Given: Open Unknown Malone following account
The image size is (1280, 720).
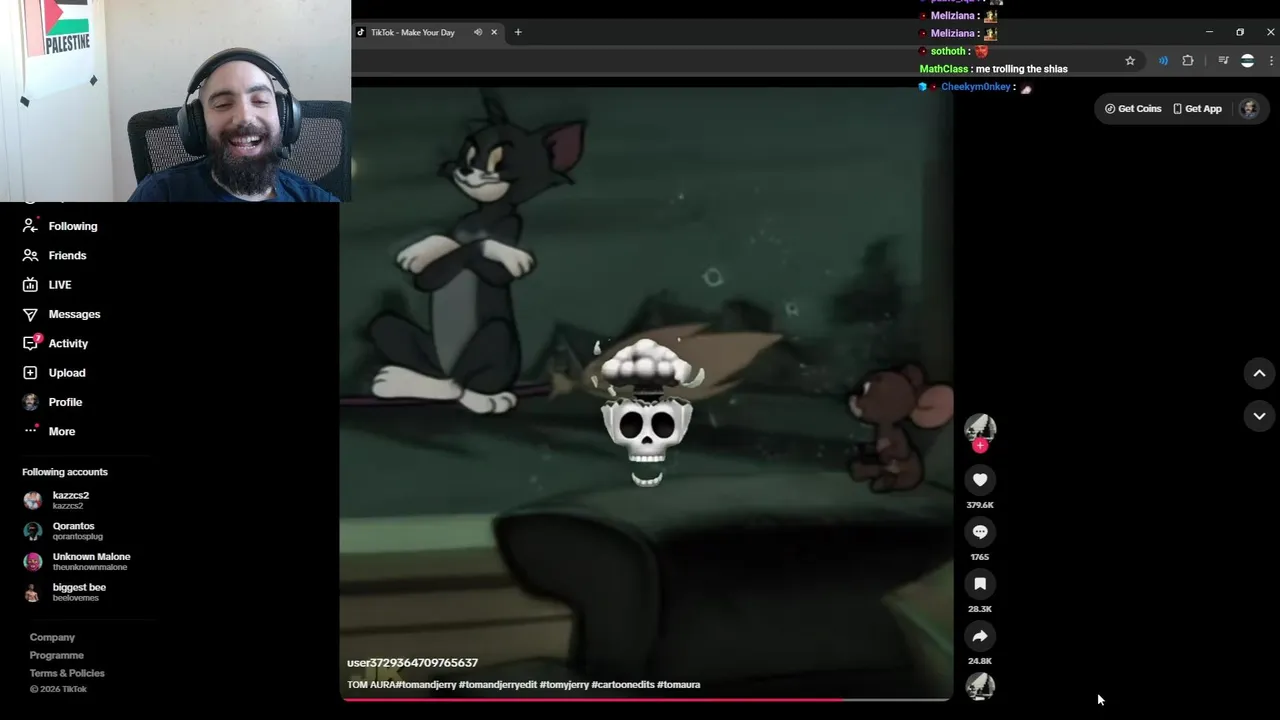Looking at the screenshot, I should (76, 561).
